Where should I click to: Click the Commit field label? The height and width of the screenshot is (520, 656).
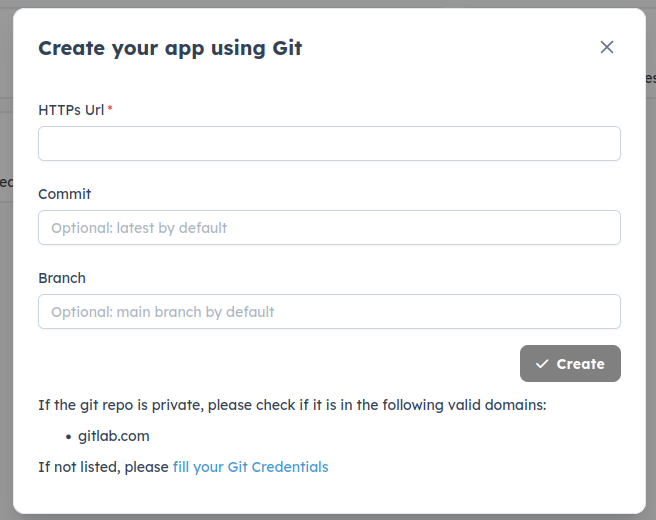[65, 194]
